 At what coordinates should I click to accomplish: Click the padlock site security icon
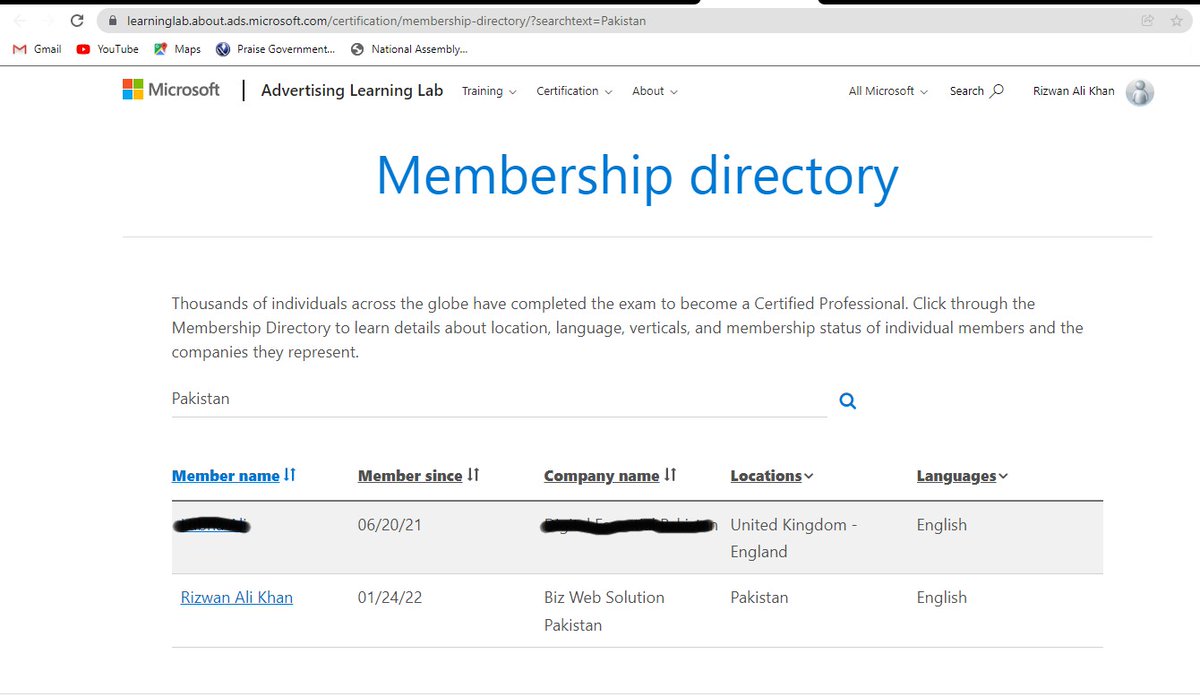tap(113, 20)
